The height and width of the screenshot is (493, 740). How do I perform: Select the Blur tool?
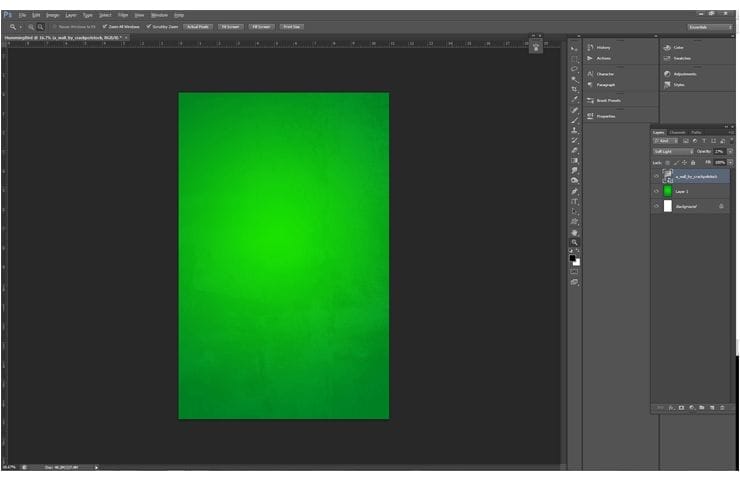point(574,171)
